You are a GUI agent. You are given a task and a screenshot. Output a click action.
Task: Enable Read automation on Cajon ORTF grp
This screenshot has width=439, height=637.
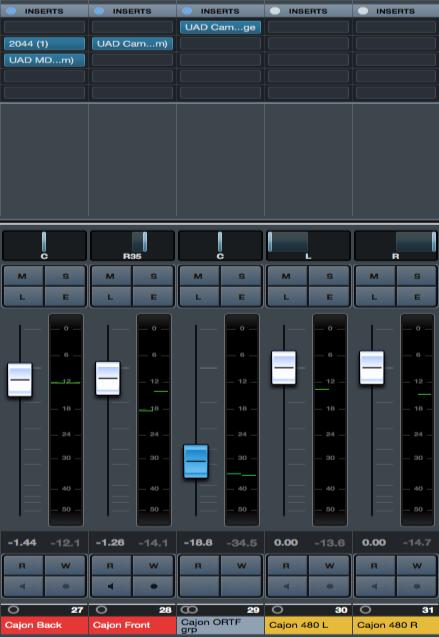[199, 566]
